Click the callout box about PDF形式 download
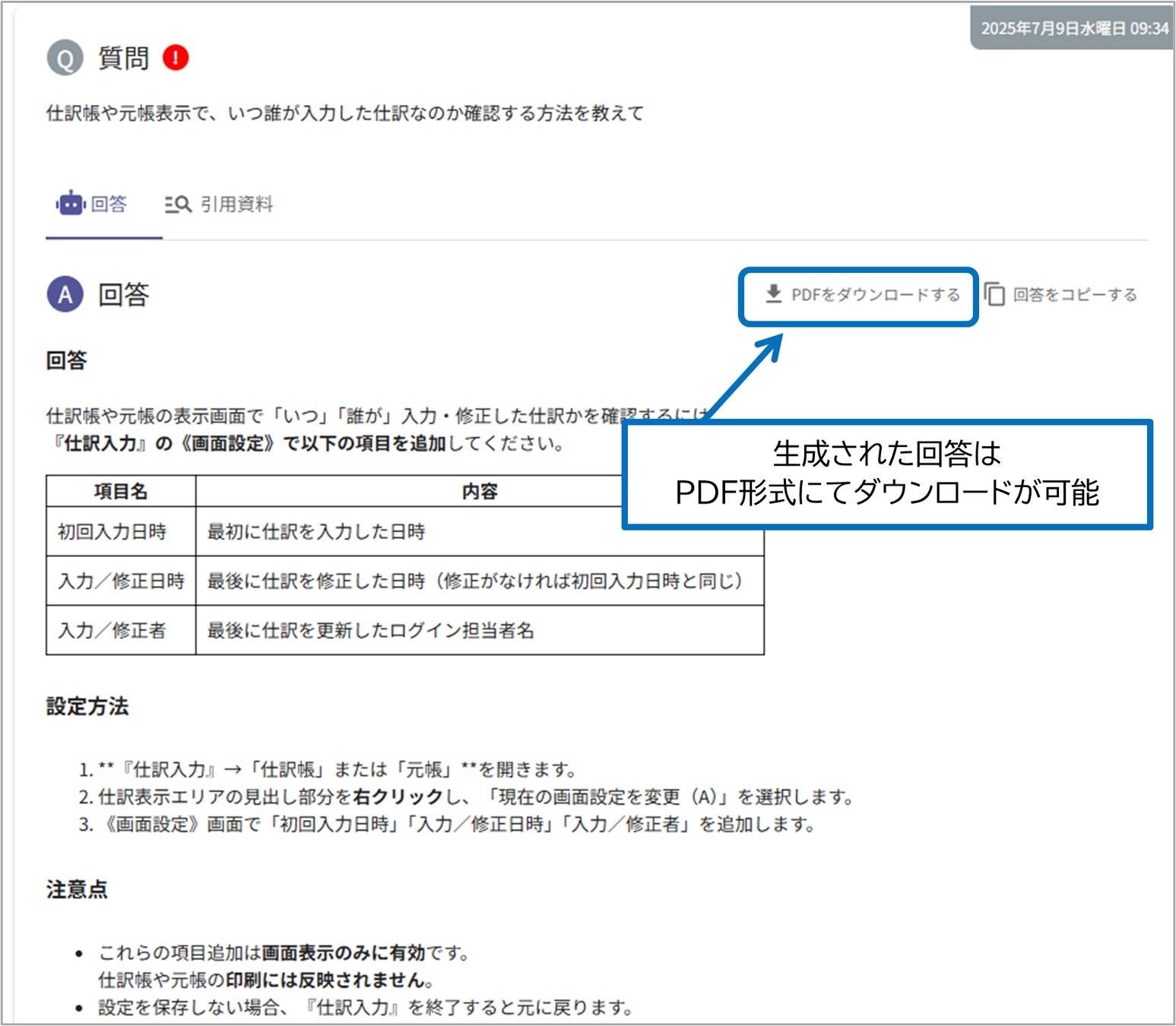Viewport: 1176px width, 1026px height. [886, 473]
